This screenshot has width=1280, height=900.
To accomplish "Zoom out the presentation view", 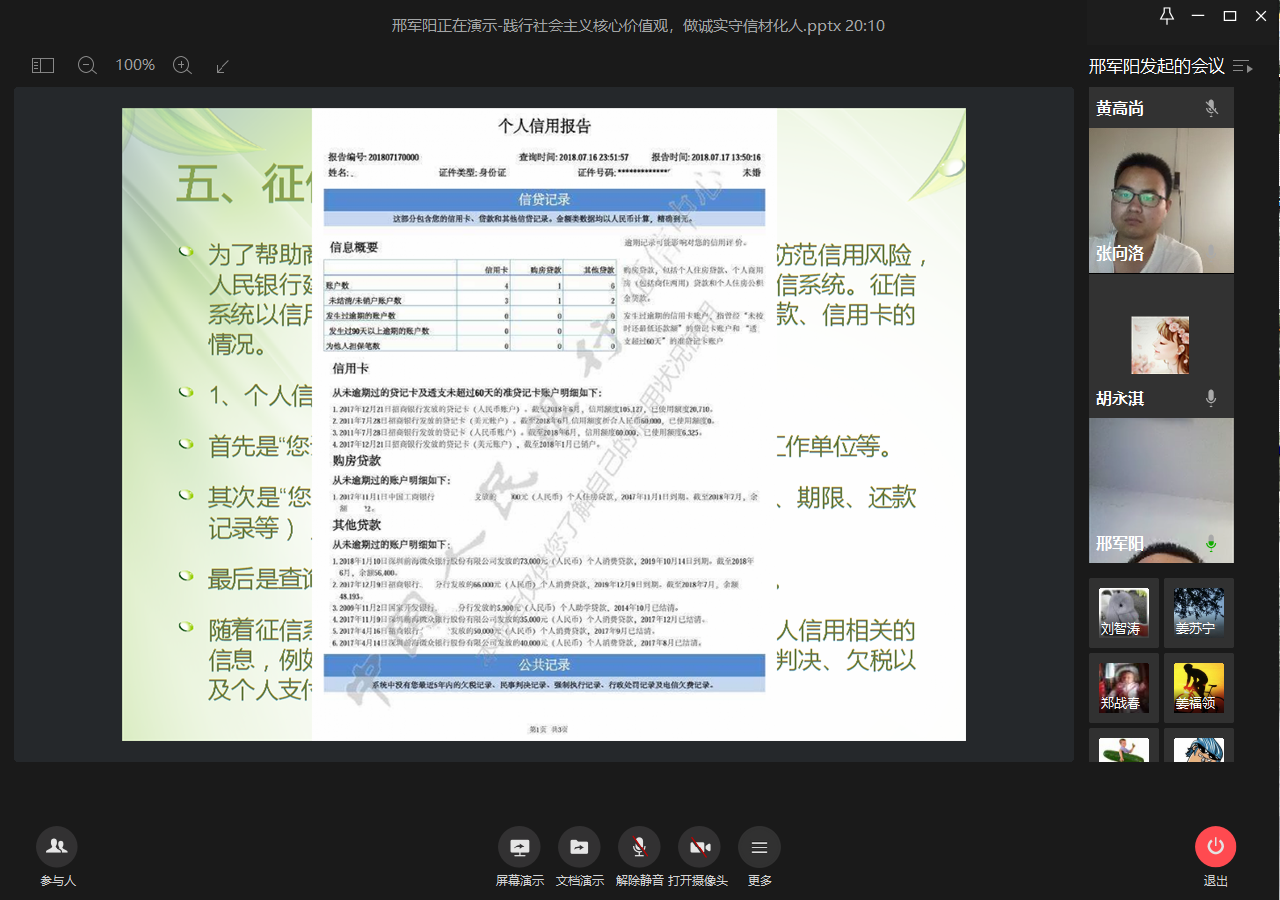I will [x=87, y=65].
